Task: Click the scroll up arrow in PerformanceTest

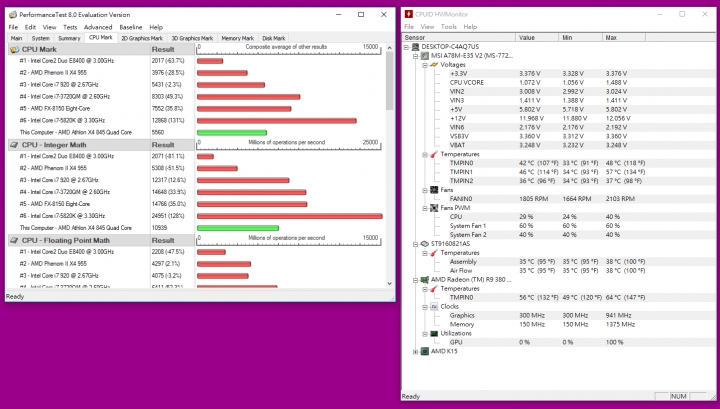Action: pos(389,48)
